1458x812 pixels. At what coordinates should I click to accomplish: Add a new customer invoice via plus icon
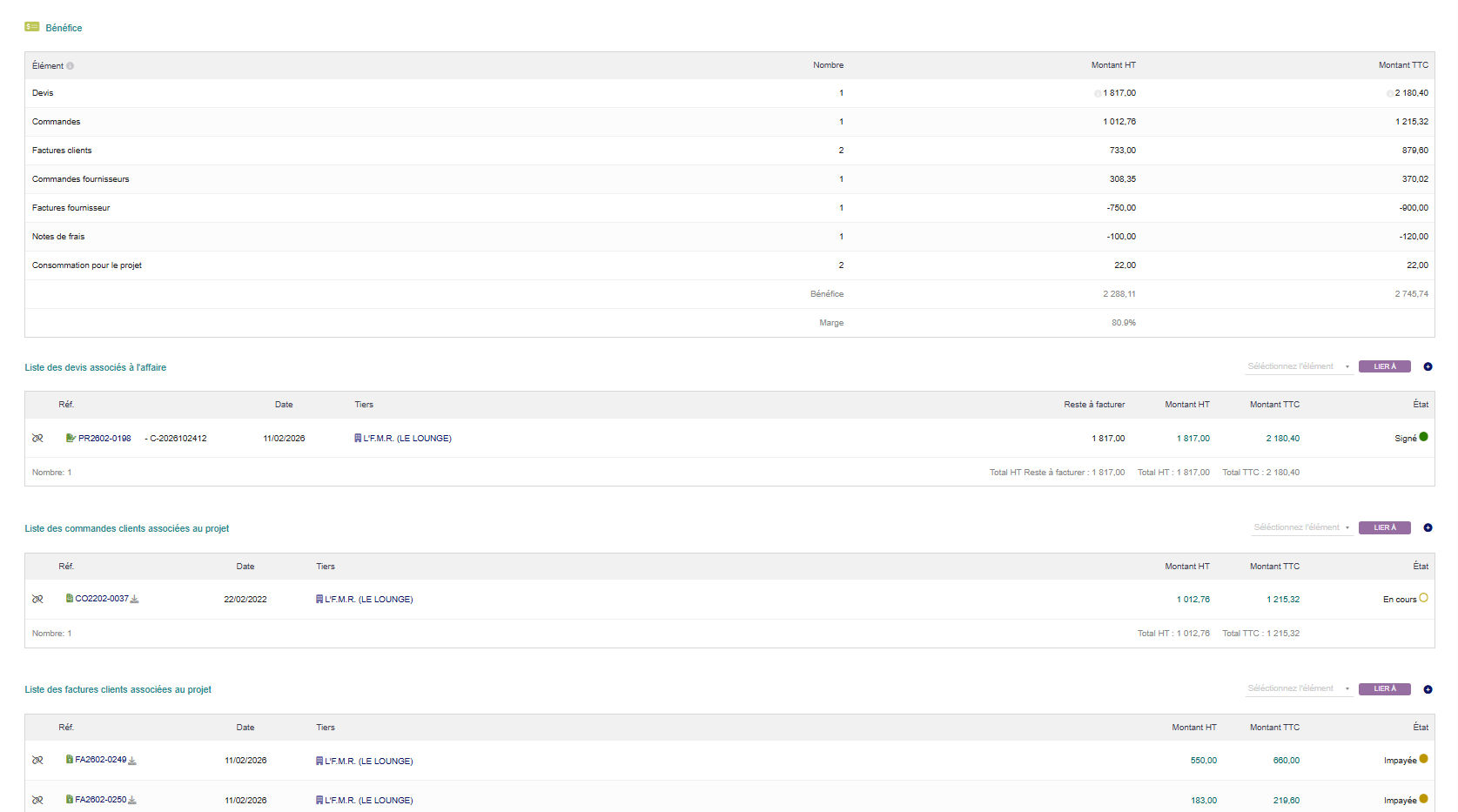(1428, 689)
